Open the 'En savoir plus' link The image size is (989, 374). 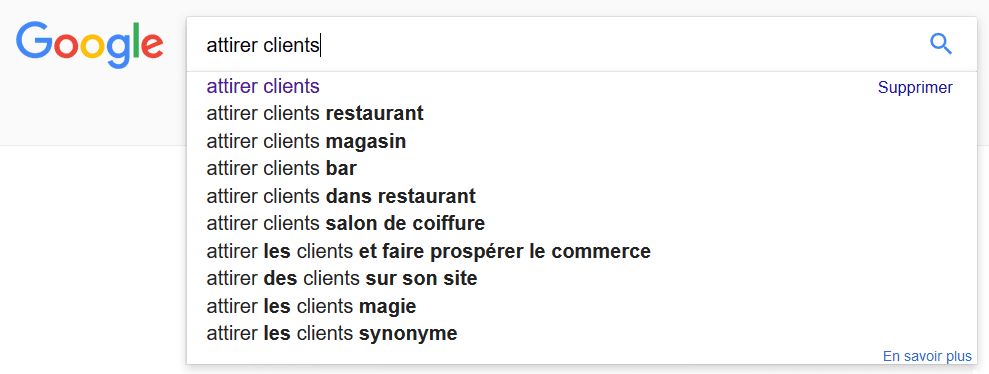click(927, 356)
